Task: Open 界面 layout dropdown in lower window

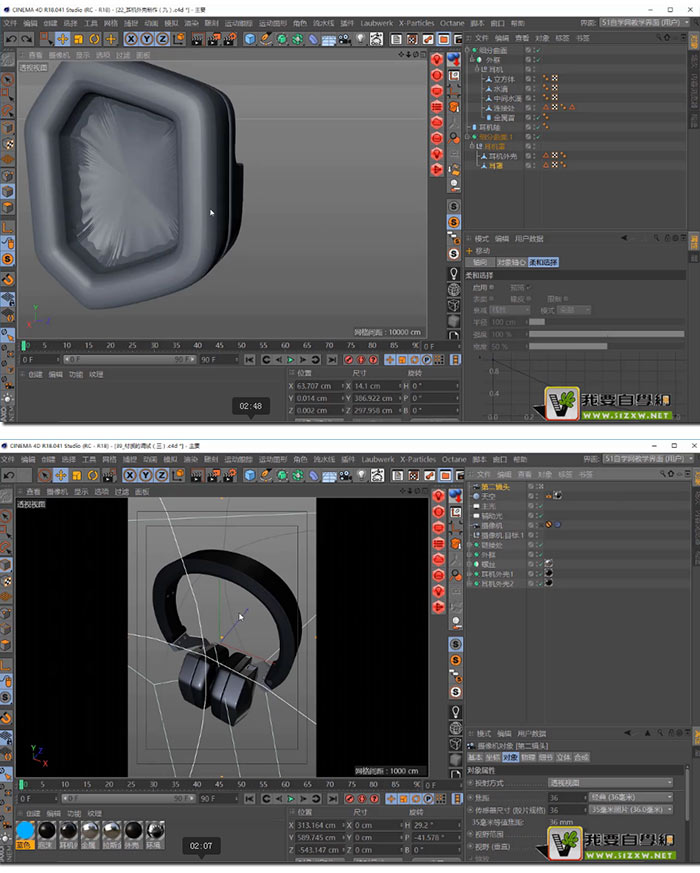Action: (648, 459)
